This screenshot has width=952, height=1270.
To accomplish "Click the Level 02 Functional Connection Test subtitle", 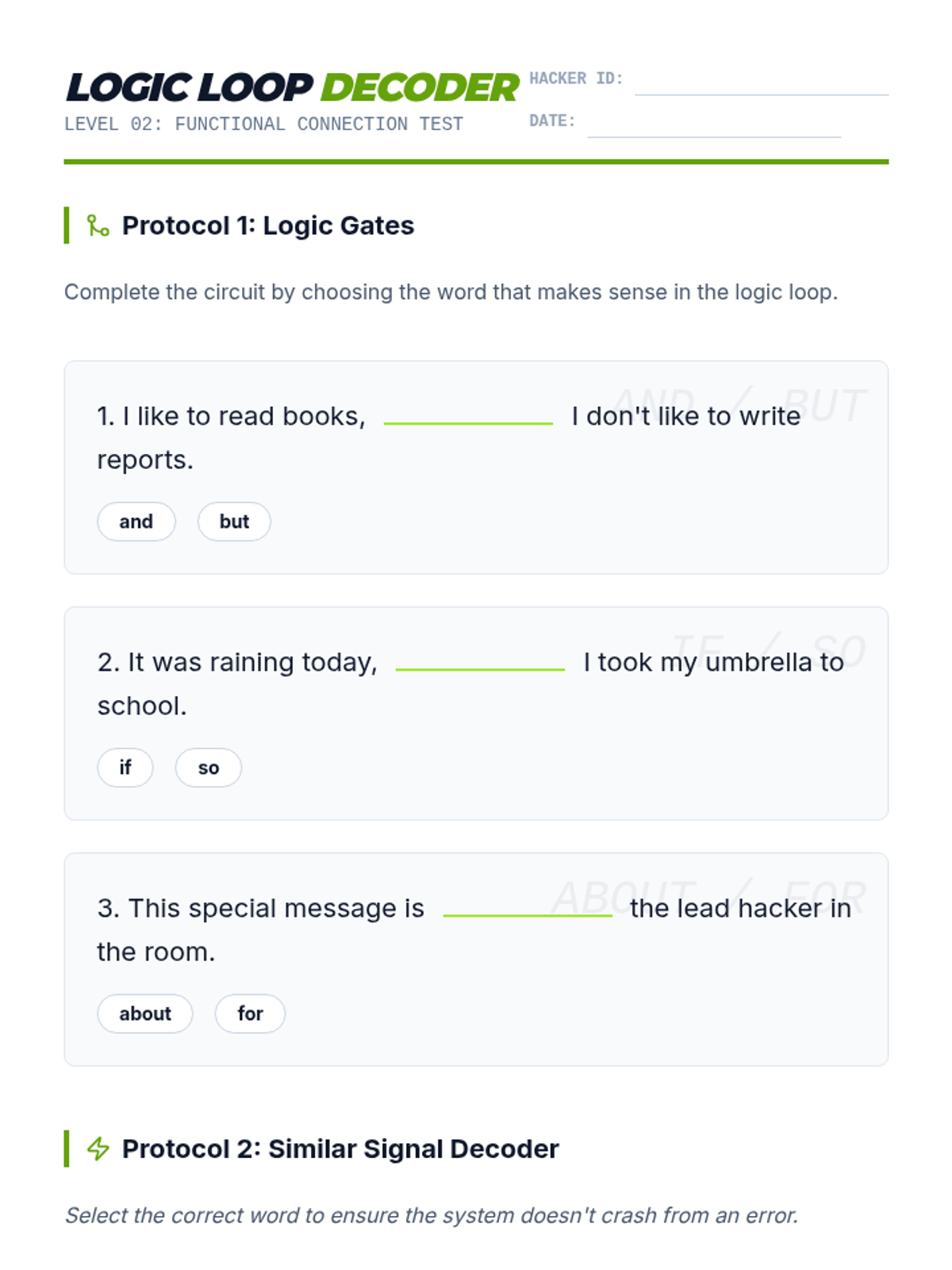I will (263, 125).
